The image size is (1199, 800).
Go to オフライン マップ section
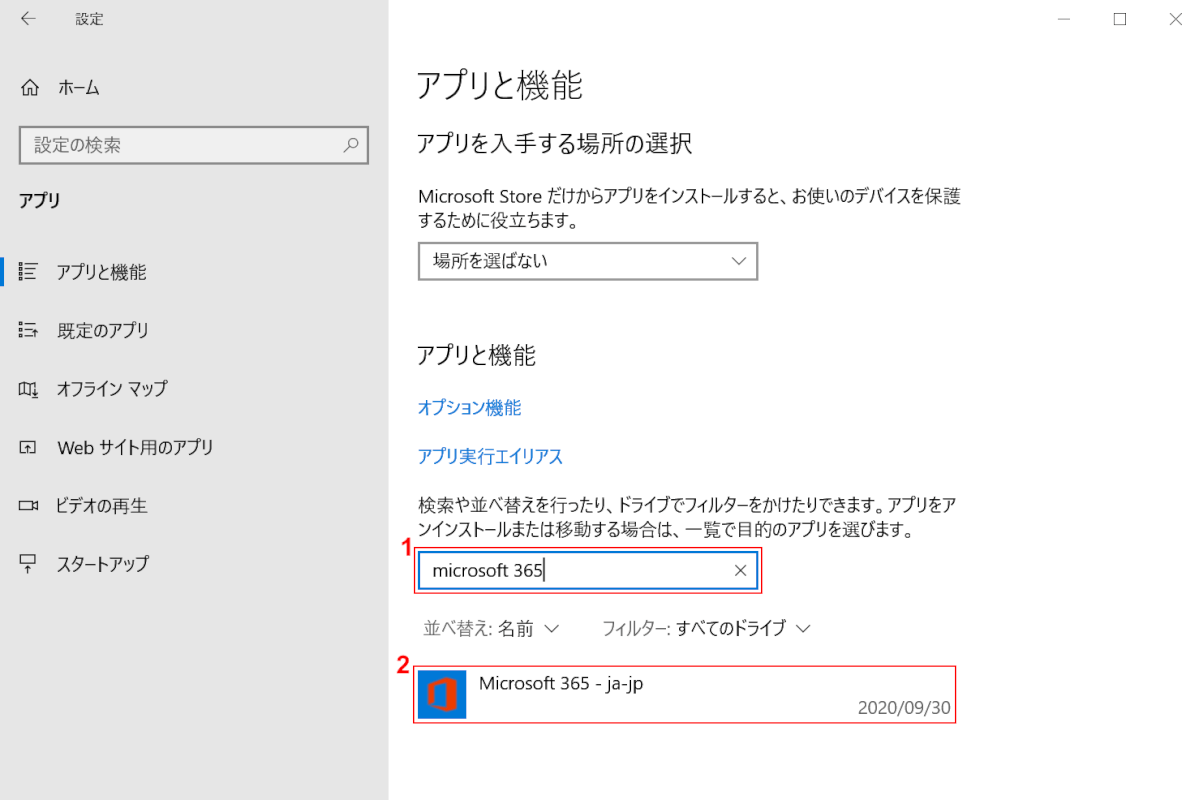point(112,389)
